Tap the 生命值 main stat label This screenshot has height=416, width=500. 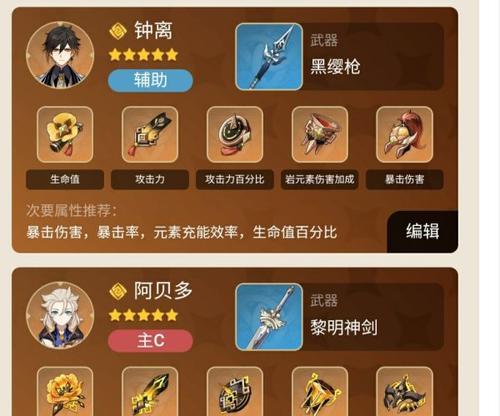click(65, 179)
